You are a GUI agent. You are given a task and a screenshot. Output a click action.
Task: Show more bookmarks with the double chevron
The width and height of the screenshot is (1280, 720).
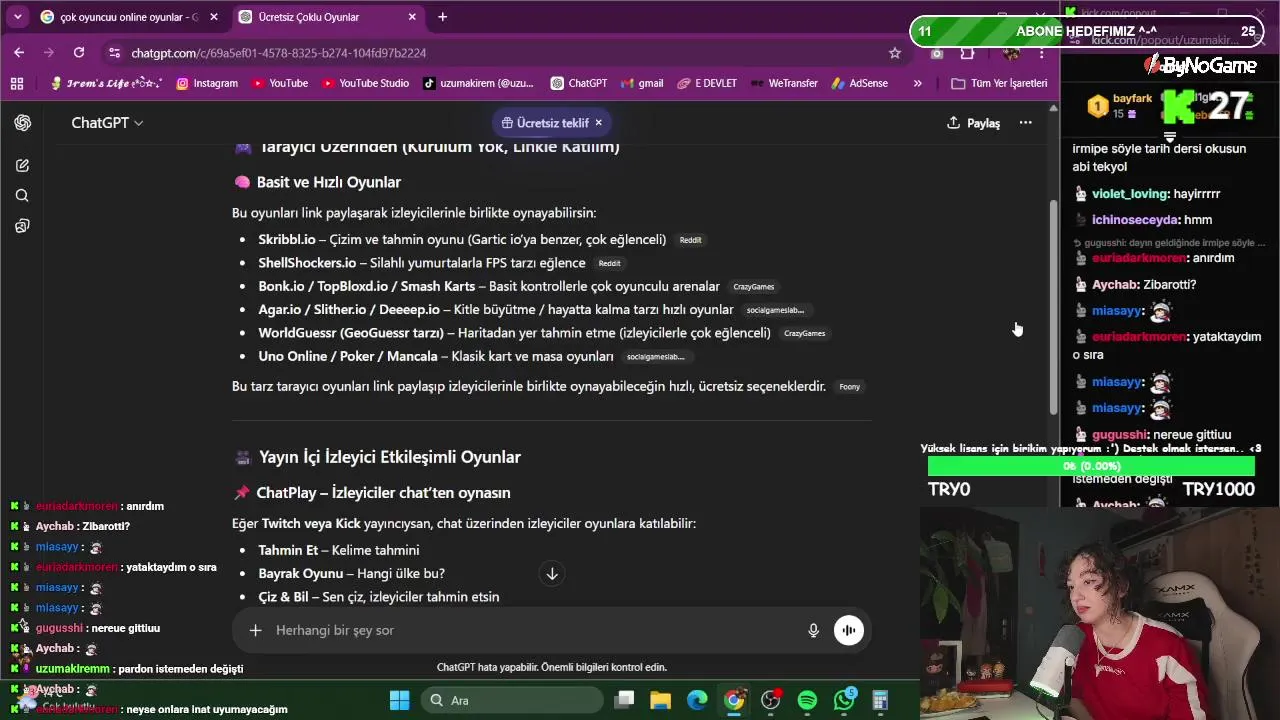pyautogui.click(x=917, y=83)
